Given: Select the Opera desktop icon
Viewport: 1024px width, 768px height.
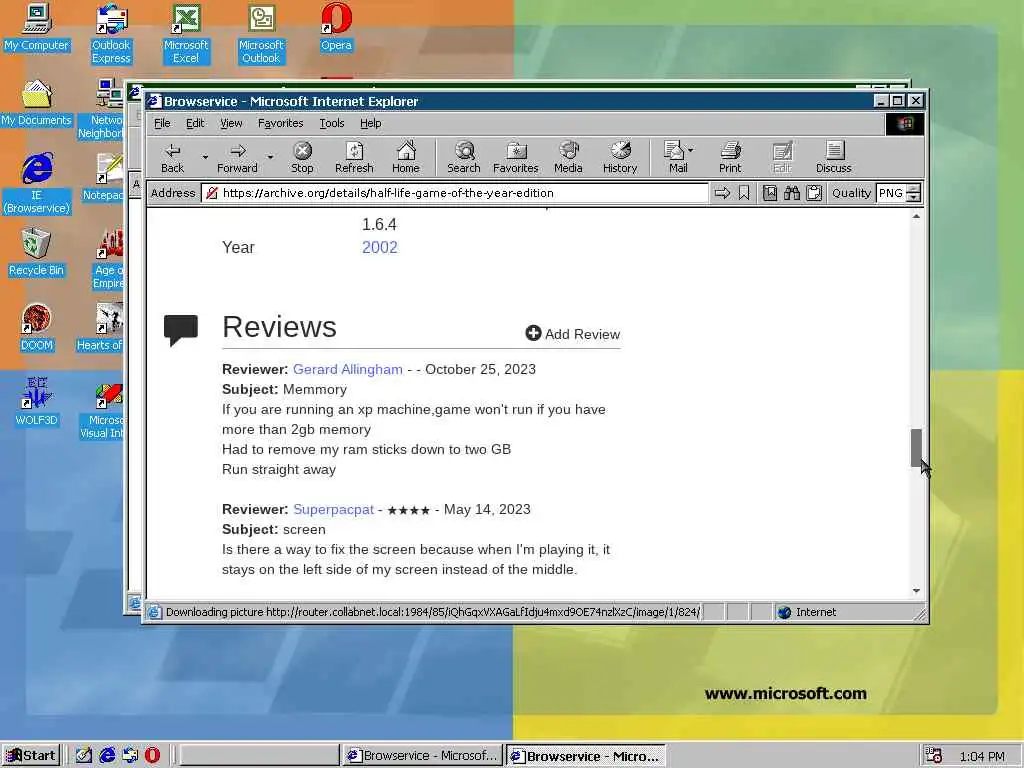Looking at the screenshot, I should (x=336, y=28).
